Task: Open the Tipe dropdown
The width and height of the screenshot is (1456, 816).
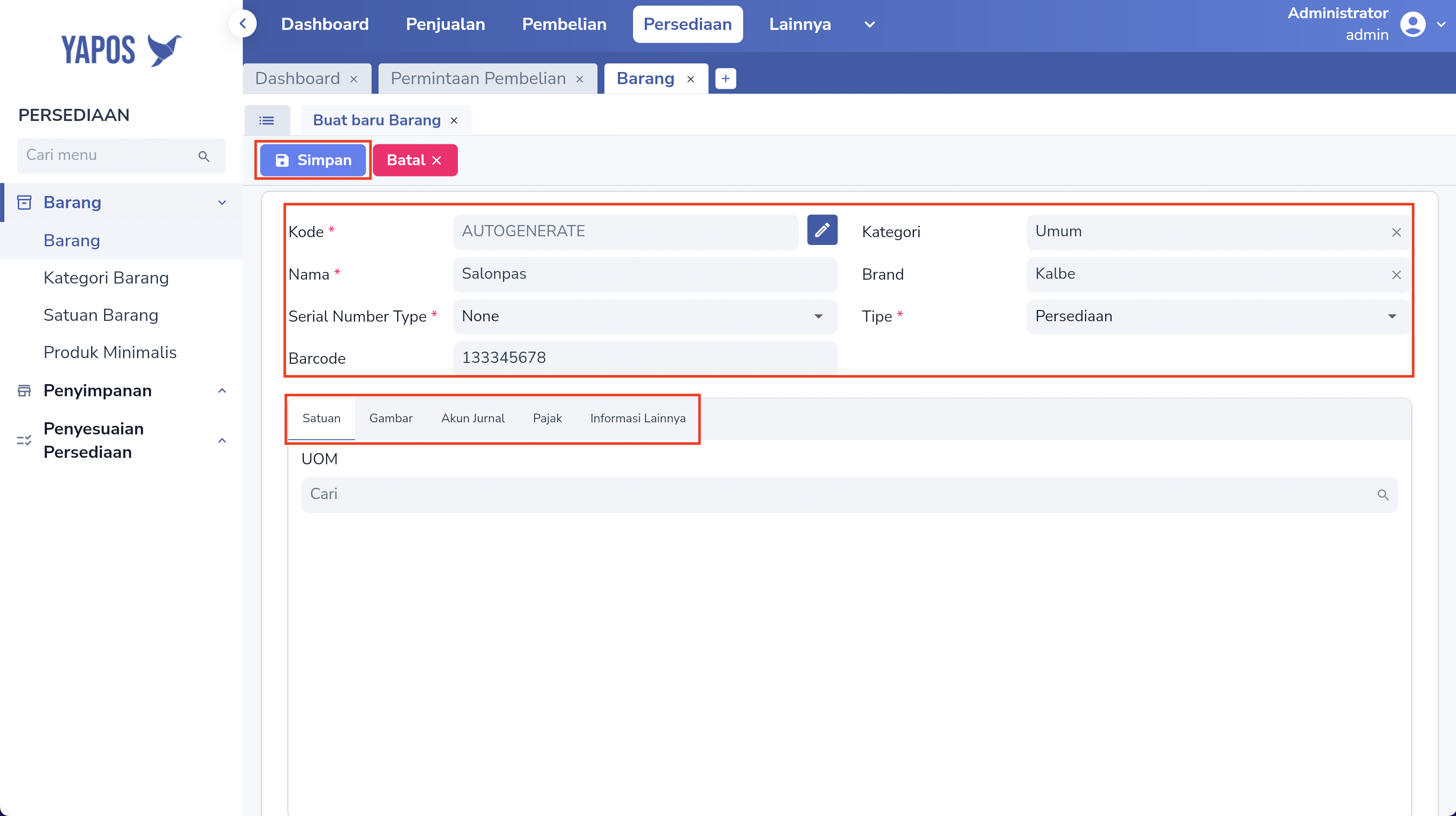Action: [x=1218, y=317]
